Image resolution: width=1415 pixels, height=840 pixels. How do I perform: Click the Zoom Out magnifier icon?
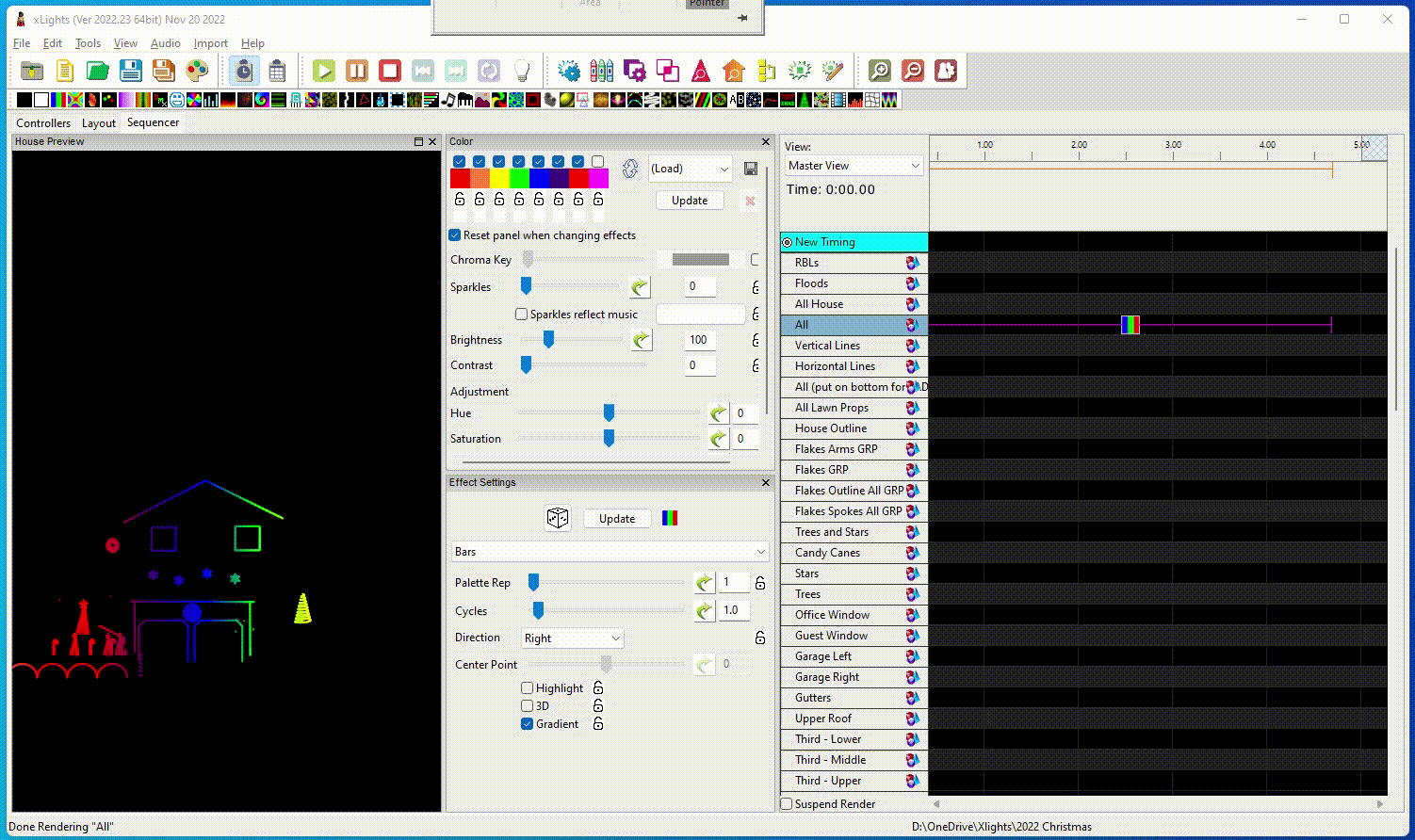point(912,71)
